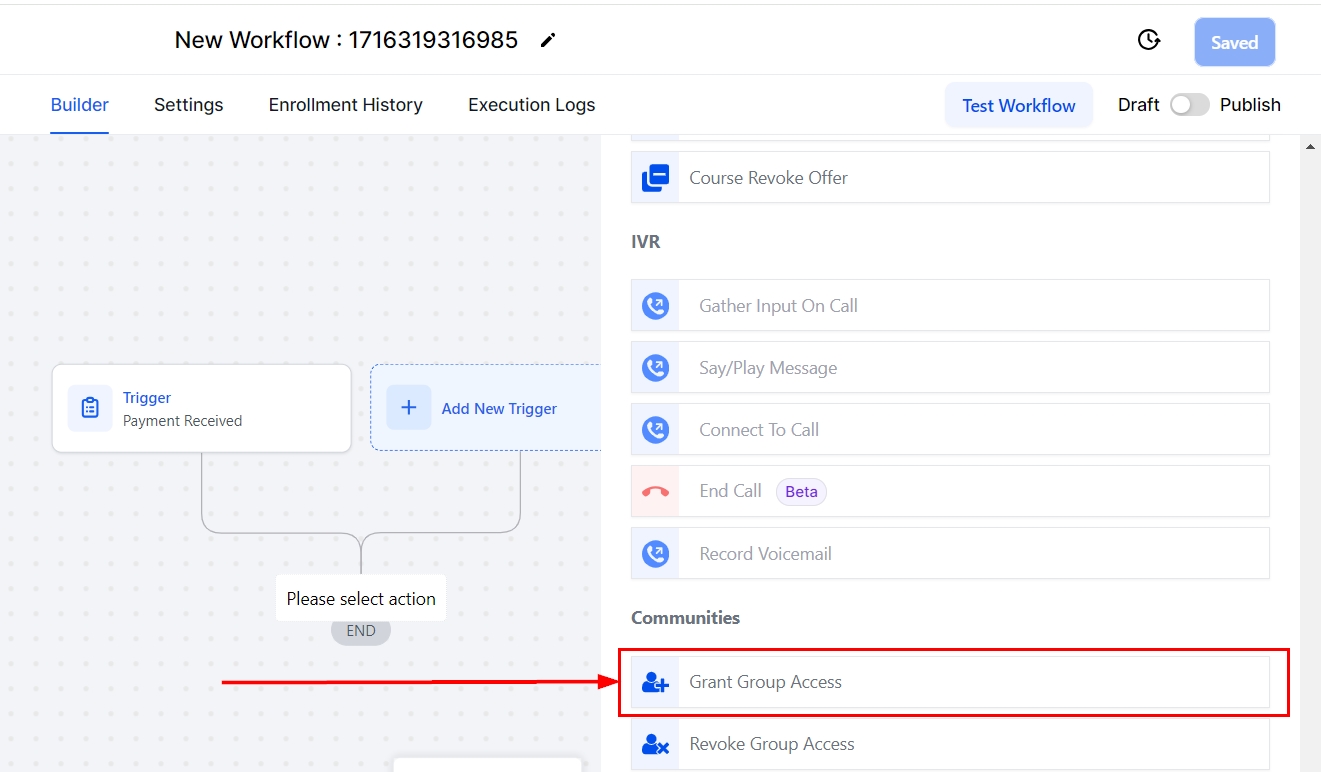Click the Trigger clipboard icon

[x=90, y=408]
